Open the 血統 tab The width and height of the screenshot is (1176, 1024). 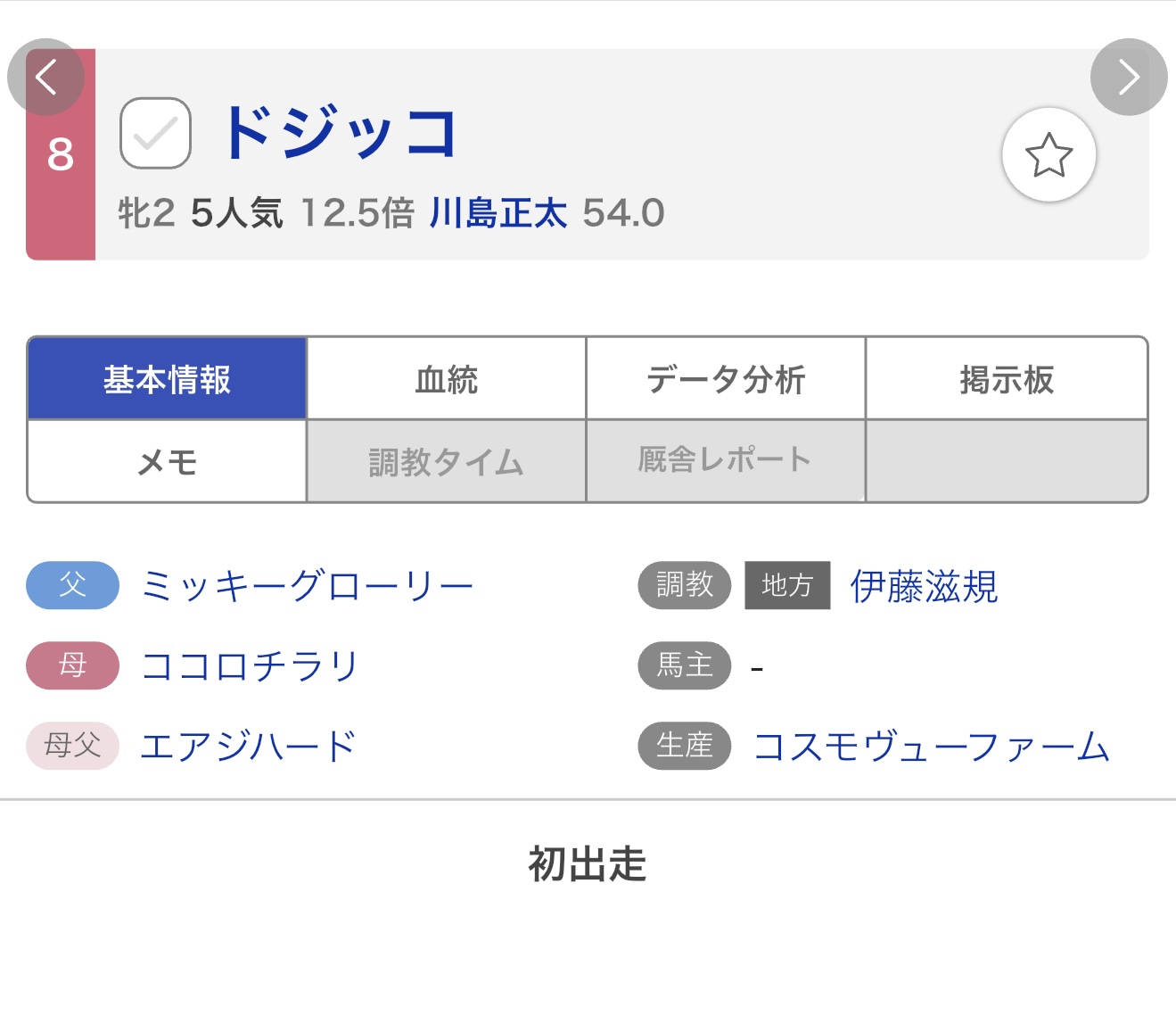pyautogui.click(x=446, y=379)
